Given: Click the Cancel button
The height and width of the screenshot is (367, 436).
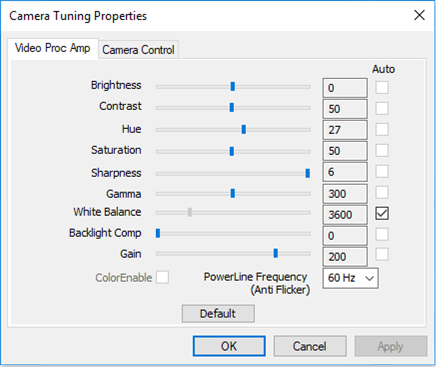Looking at the screenshot, I should [310, 346].
